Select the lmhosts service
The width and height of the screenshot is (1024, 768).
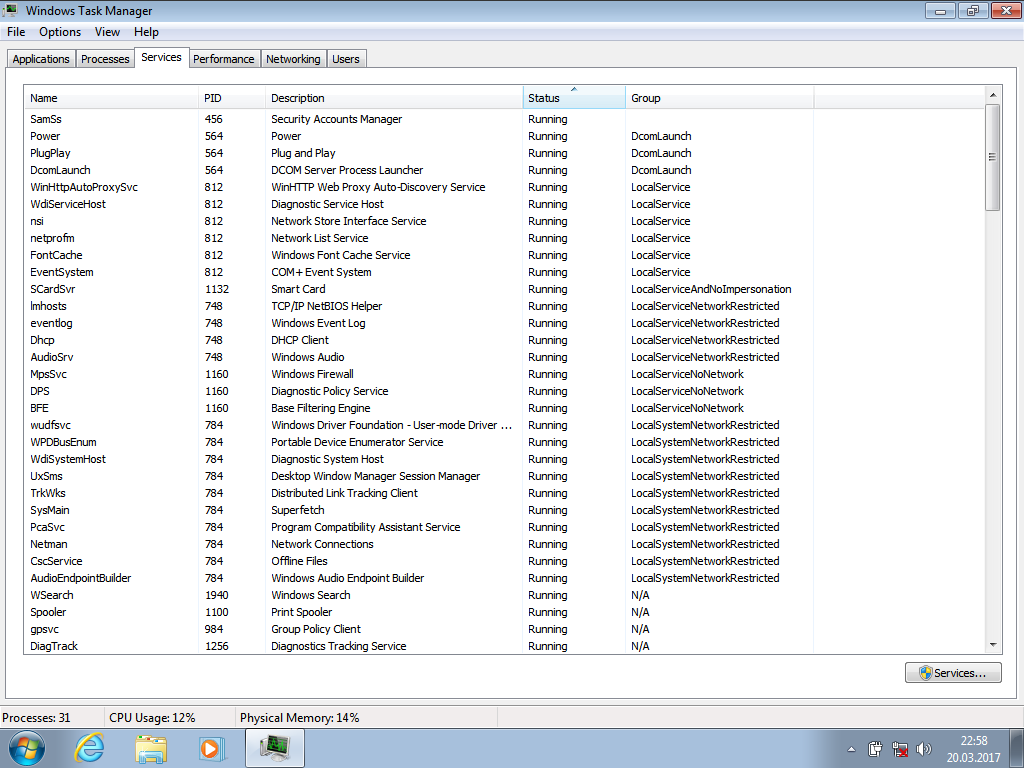[48, 306]
